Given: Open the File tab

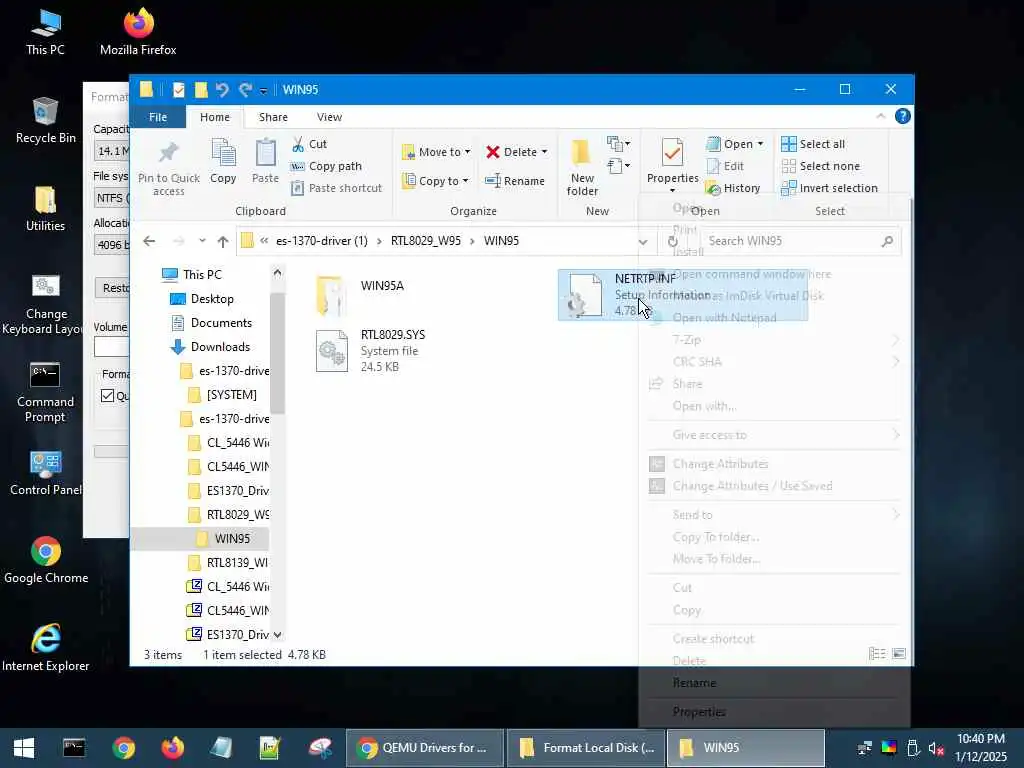Looking at the screenshot, I should pos(157,117).
